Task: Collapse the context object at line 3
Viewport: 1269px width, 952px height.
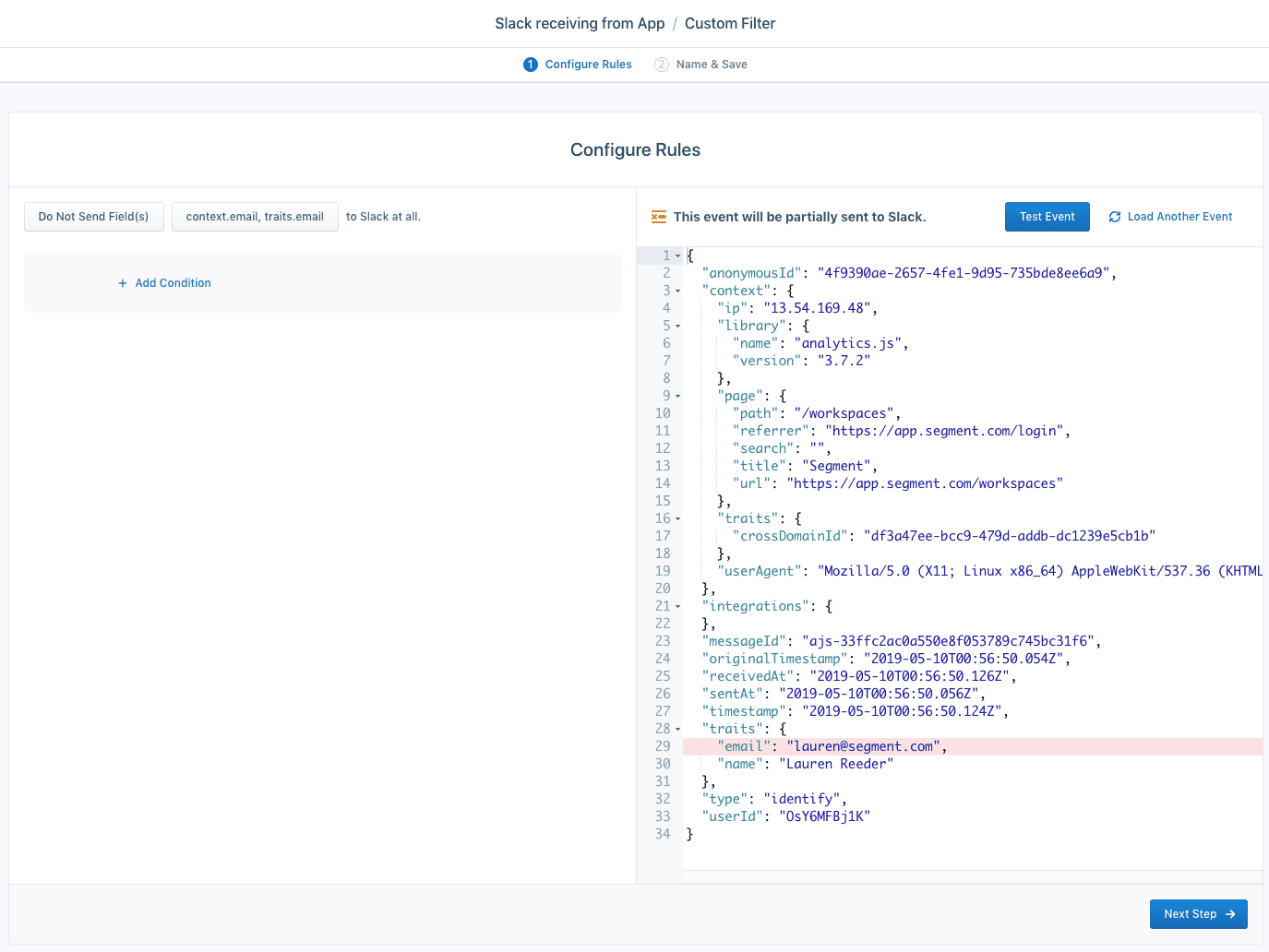Action: coord(676,290)
